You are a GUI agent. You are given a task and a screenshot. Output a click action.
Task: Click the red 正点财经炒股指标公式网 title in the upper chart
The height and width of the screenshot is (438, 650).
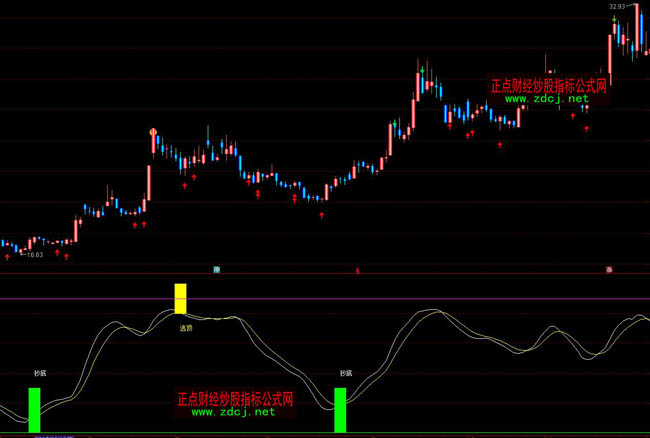(548, 86)
